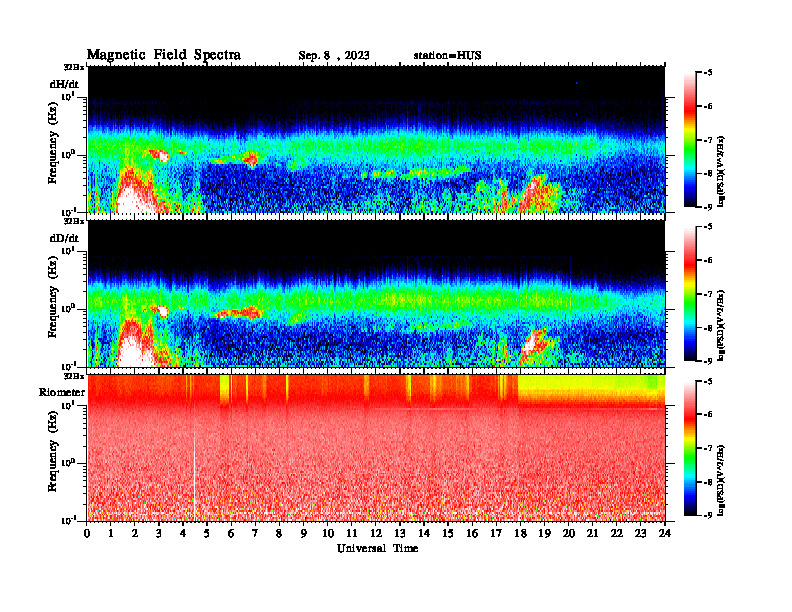Click hour tick label "5" on time axis
Viewport: 792px width, 612px height.
207,533
